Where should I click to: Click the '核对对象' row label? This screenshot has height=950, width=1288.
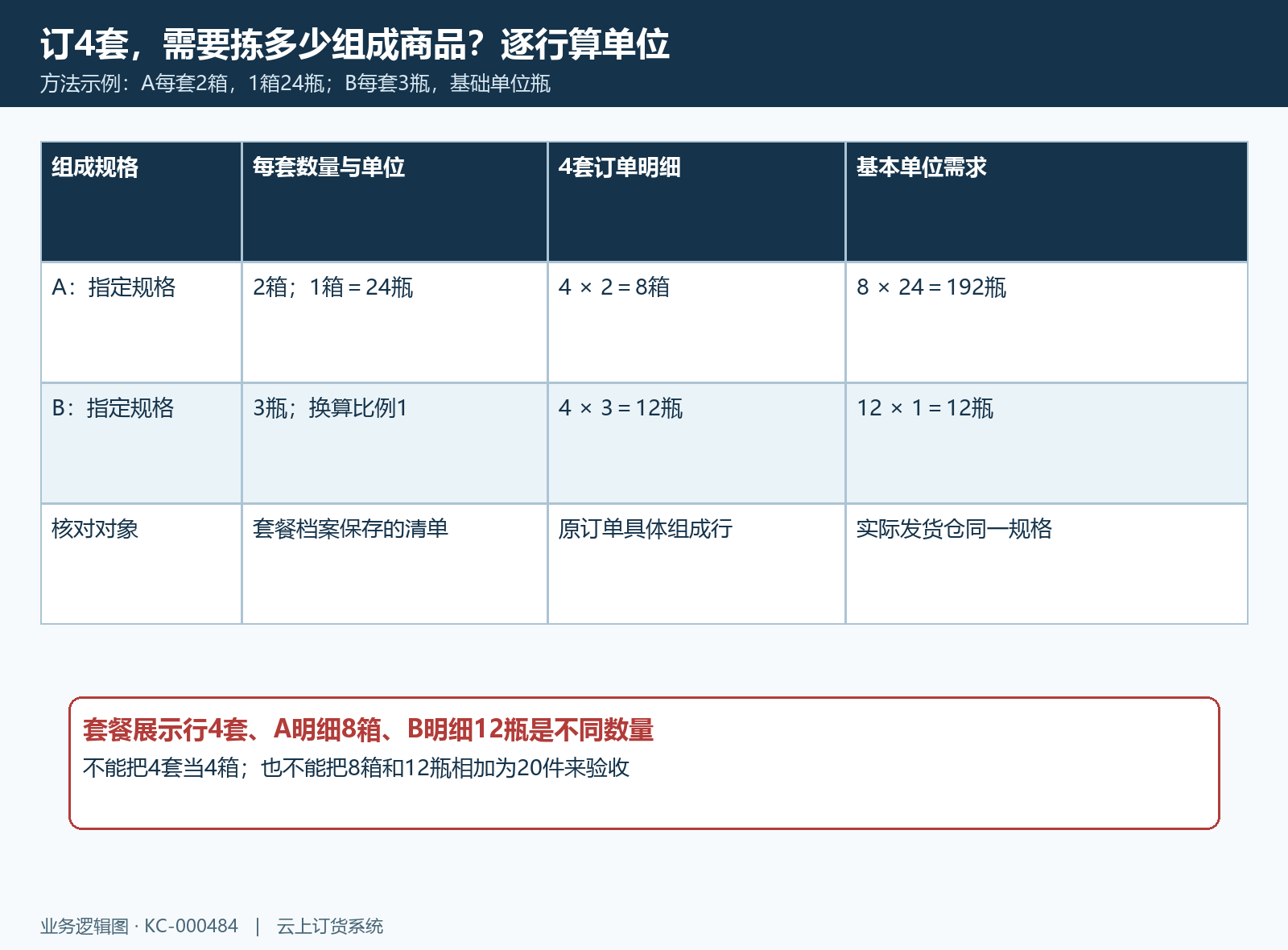142,564
